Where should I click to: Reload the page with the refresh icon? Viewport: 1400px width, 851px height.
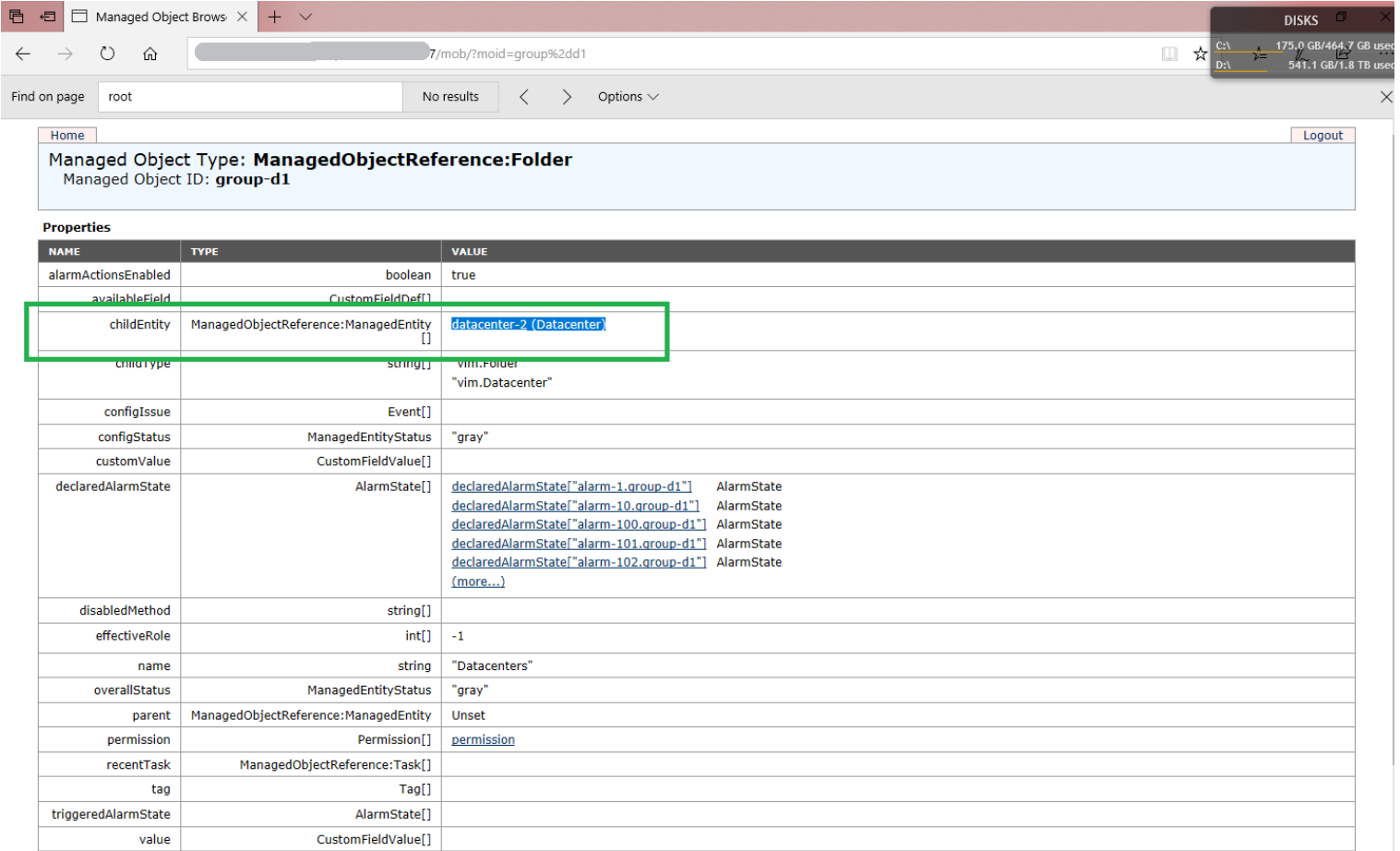[x=107, y=54]
